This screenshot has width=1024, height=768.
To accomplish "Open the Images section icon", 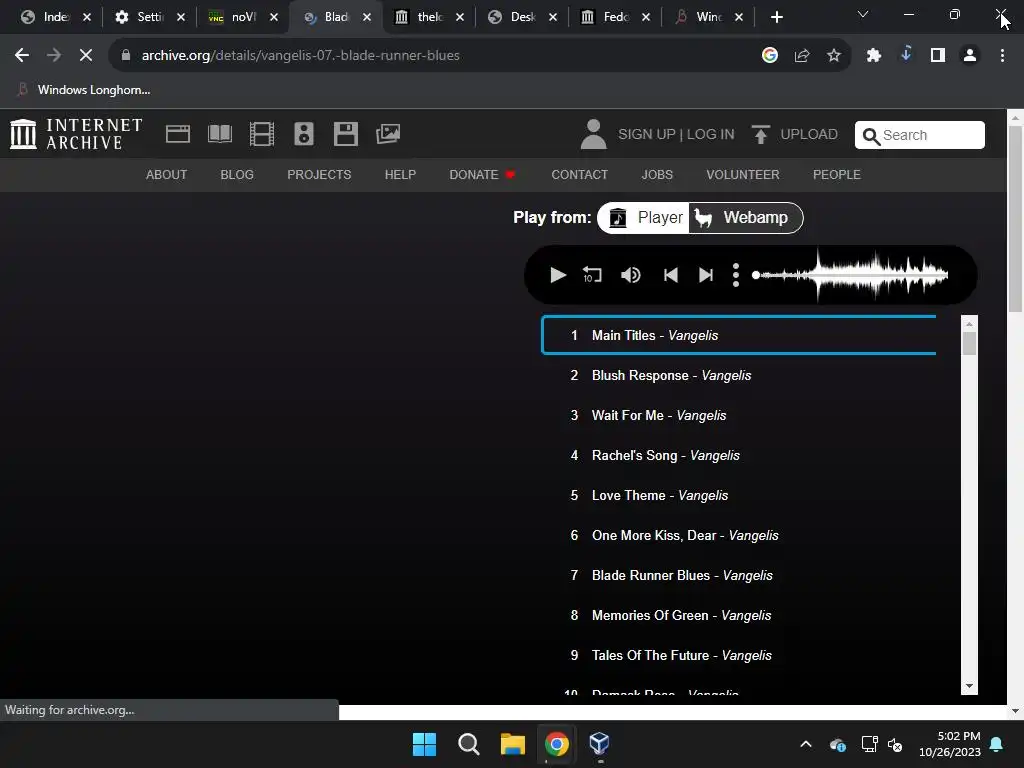I will (x=388, y=134).
